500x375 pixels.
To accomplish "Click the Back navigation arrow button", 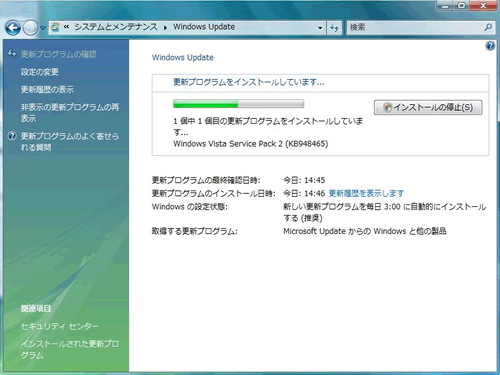I will (x=13, y=28).
